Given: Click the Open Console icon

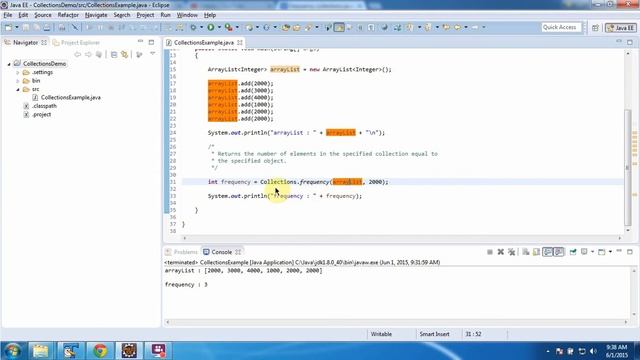Looking at the screenshot, I should tap(602, 252).
